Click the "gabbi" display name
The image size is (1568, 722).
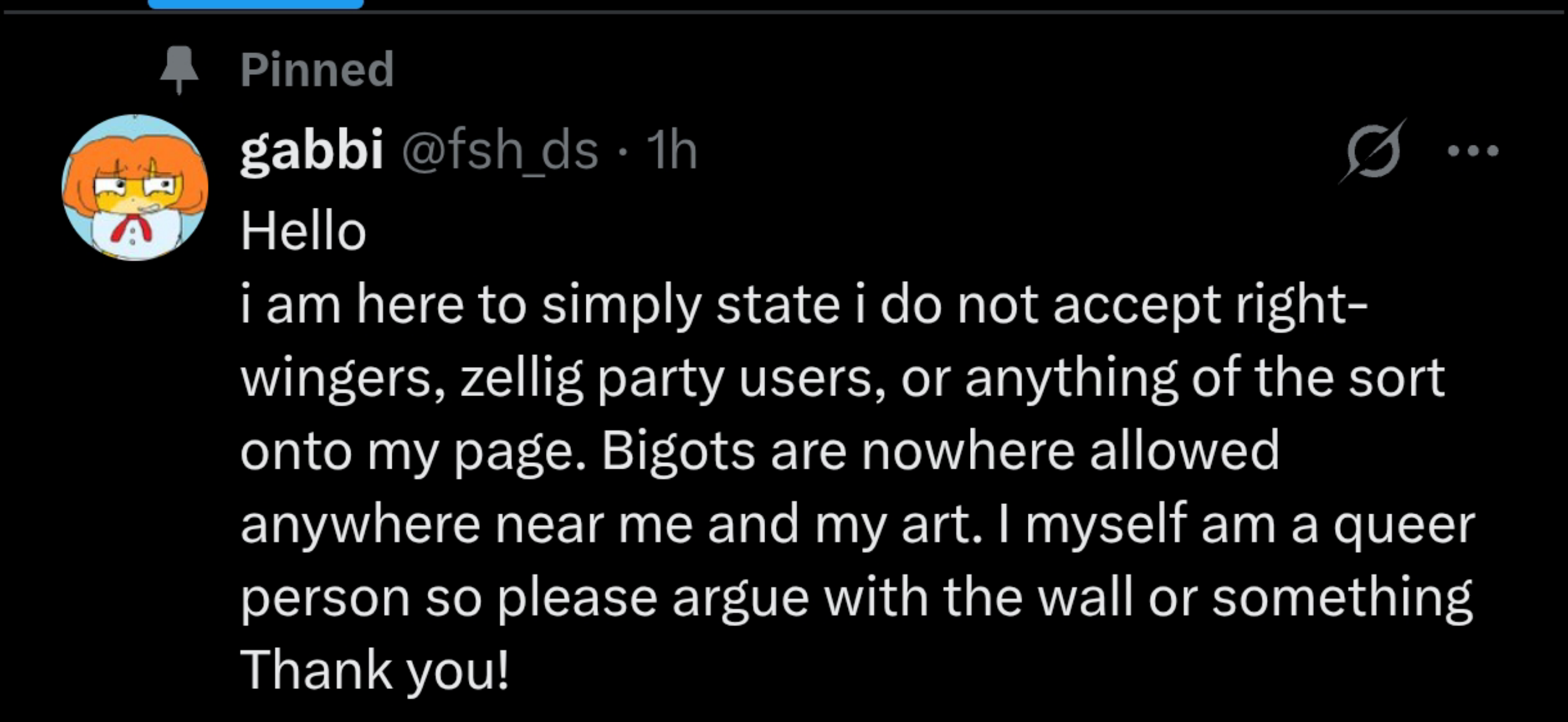(312, 150)
